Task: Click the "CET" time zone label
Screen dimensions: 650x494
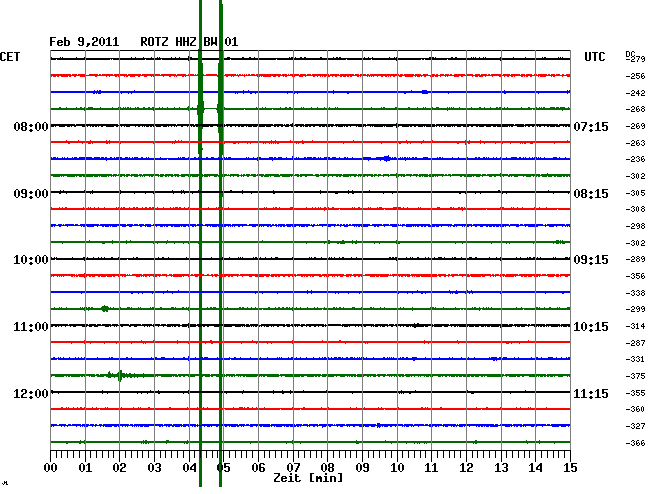Action: tap(10, 57)
